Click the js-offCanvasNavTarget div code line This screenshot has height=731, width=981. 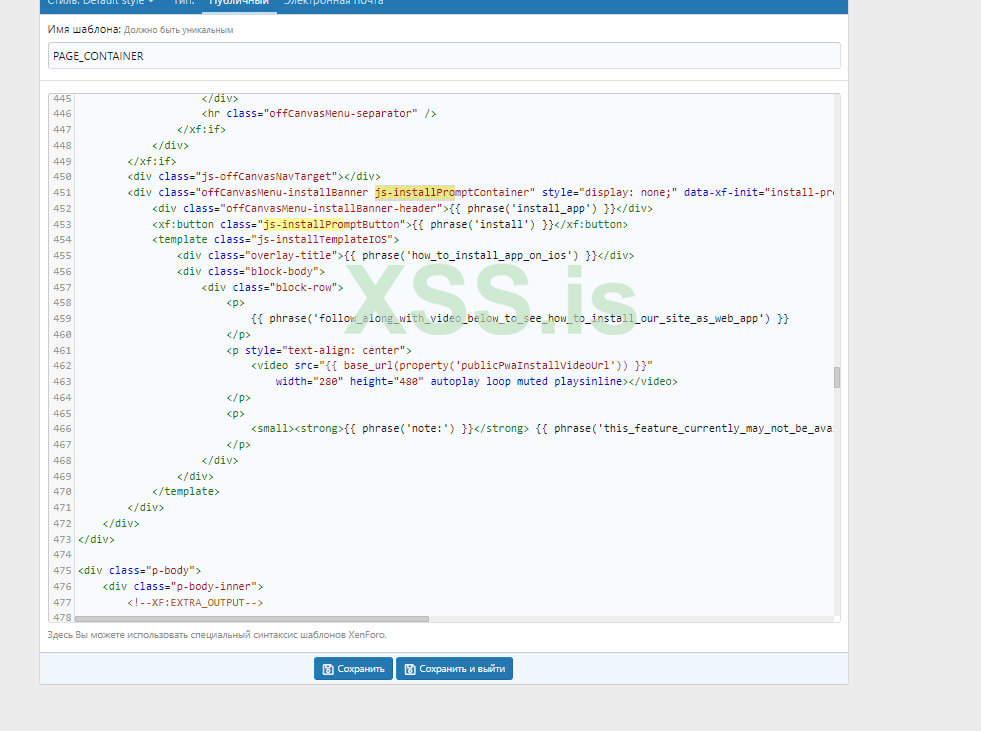coord(254,176)
